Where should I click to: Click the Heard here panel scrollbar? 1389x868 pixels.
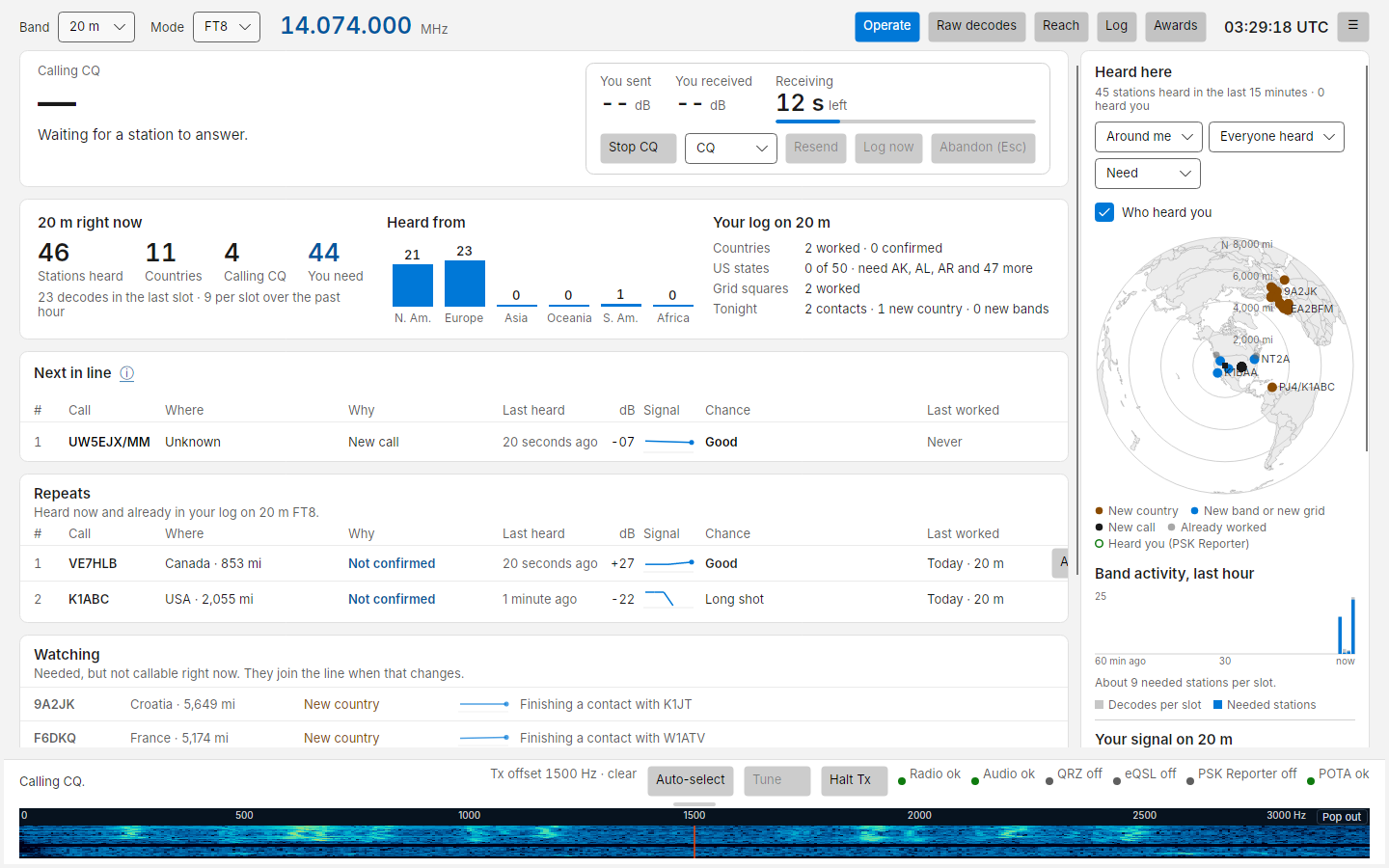coord(1367,258)
